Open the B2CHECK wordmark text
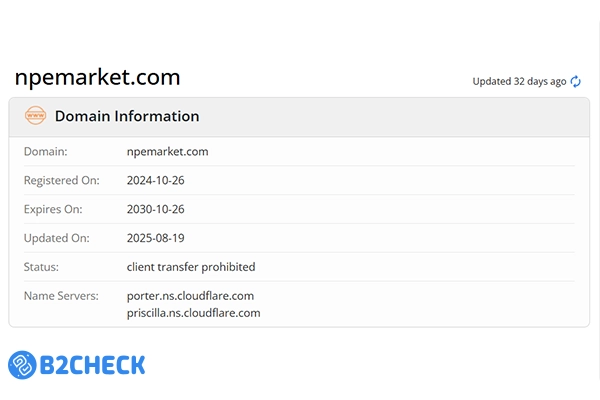This screenshot has height=400, width=600. [94, 365]
